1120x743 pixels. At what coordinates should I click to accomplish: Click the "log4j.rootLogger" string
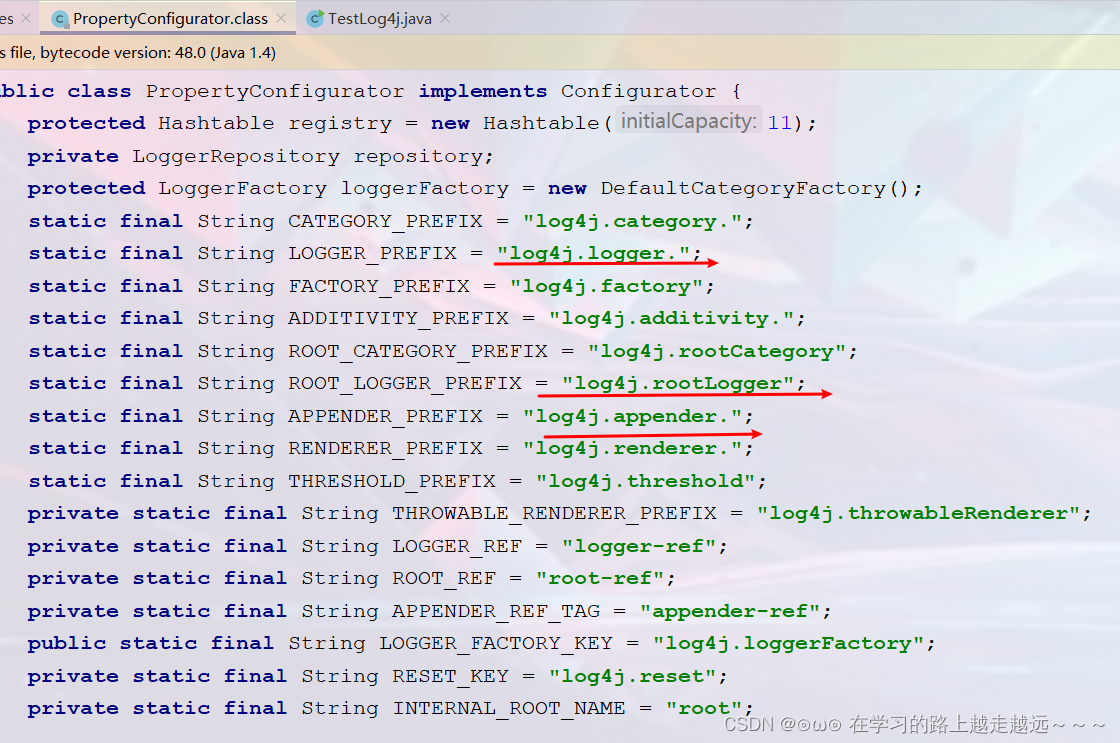678,384
